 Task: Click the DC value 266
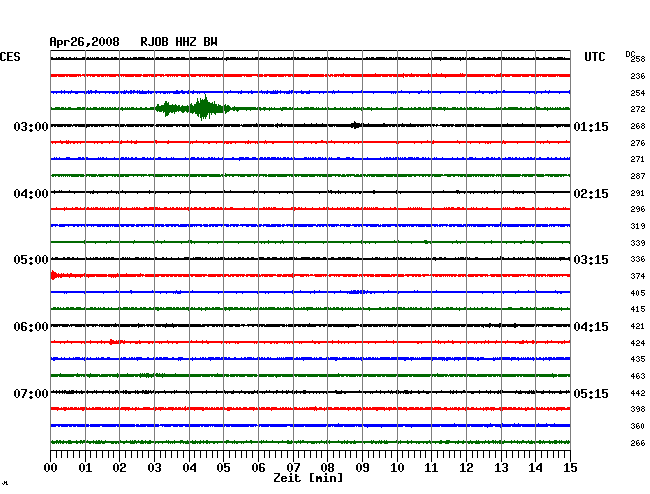[638, 443]
